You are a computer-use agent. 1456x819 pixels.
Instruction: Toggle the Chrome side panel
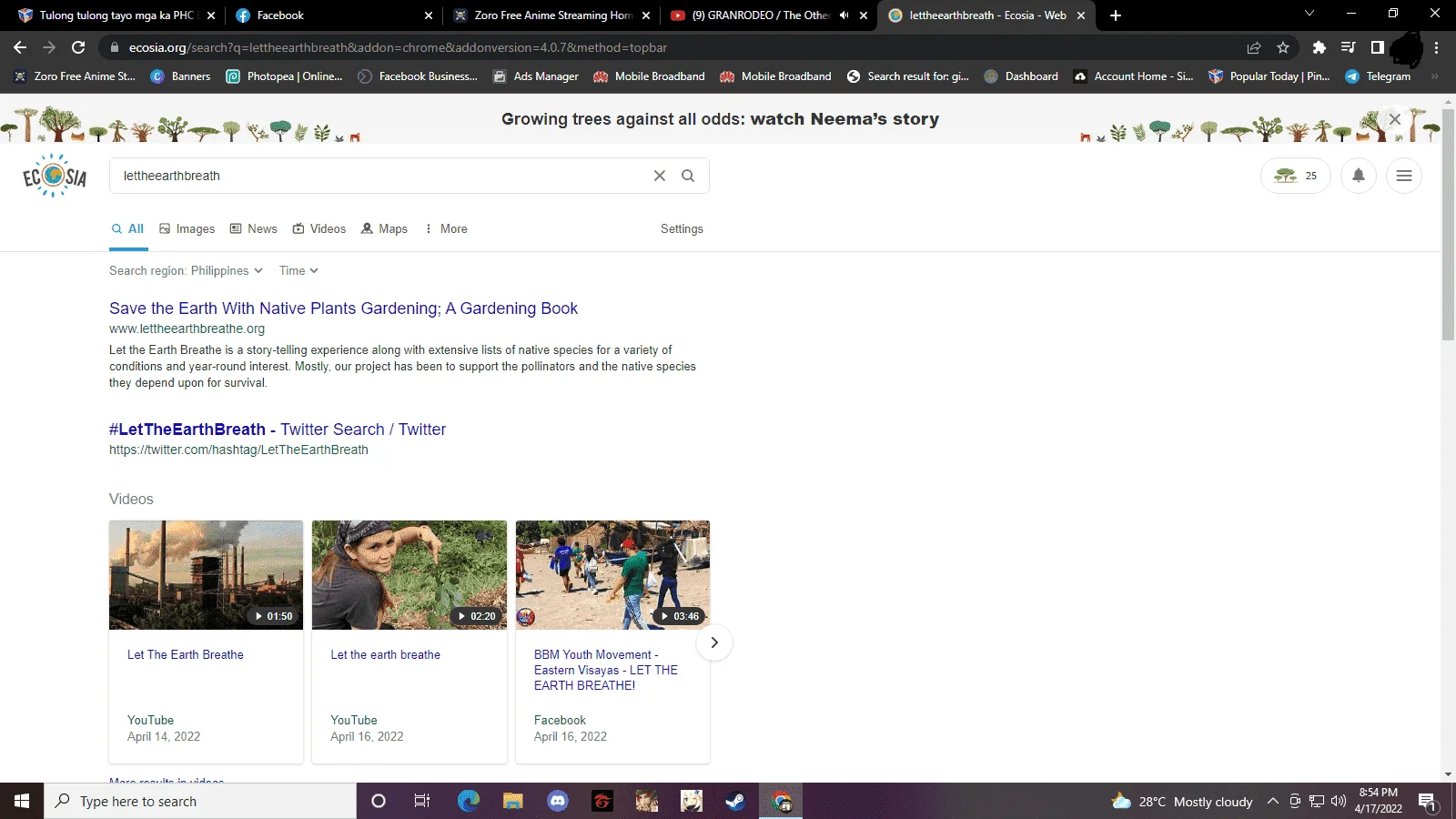(1378, 47)
